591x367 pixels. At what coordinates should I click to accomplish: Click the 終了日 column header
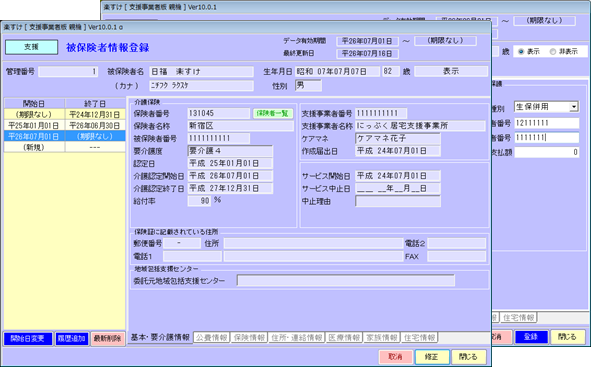95,104
